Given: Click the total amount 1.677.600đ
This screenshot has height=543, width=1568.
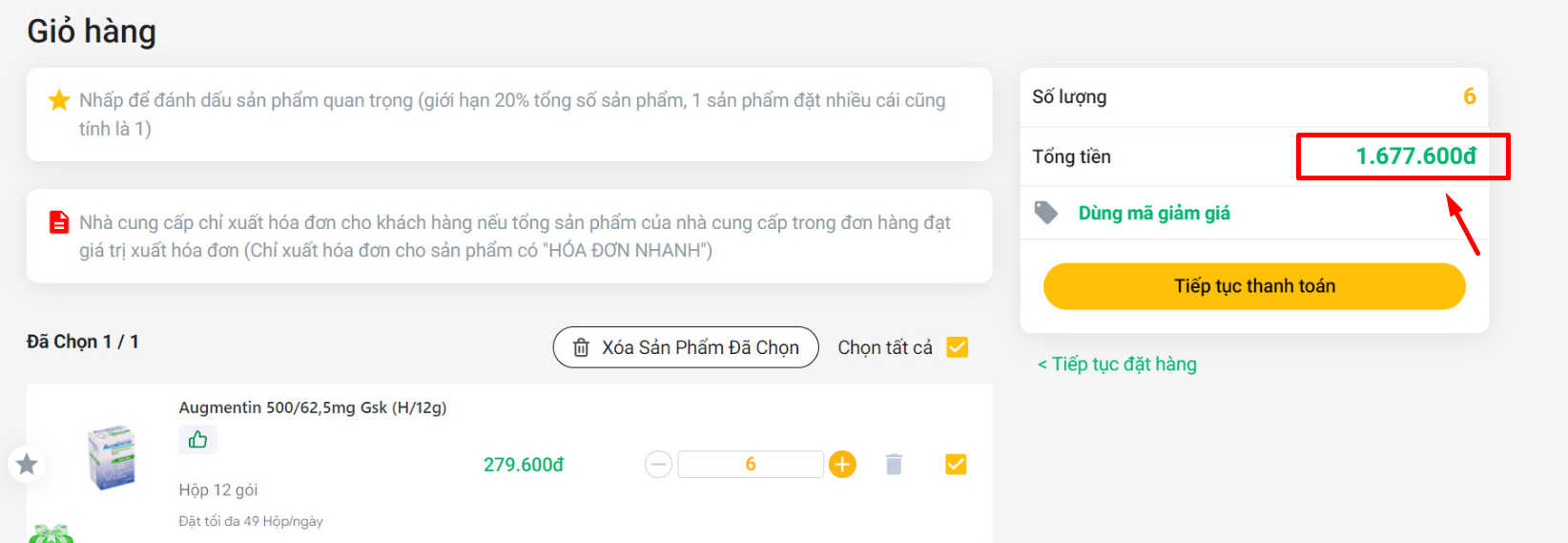Looking at the screenshot, I should (x=1415, y=157).
